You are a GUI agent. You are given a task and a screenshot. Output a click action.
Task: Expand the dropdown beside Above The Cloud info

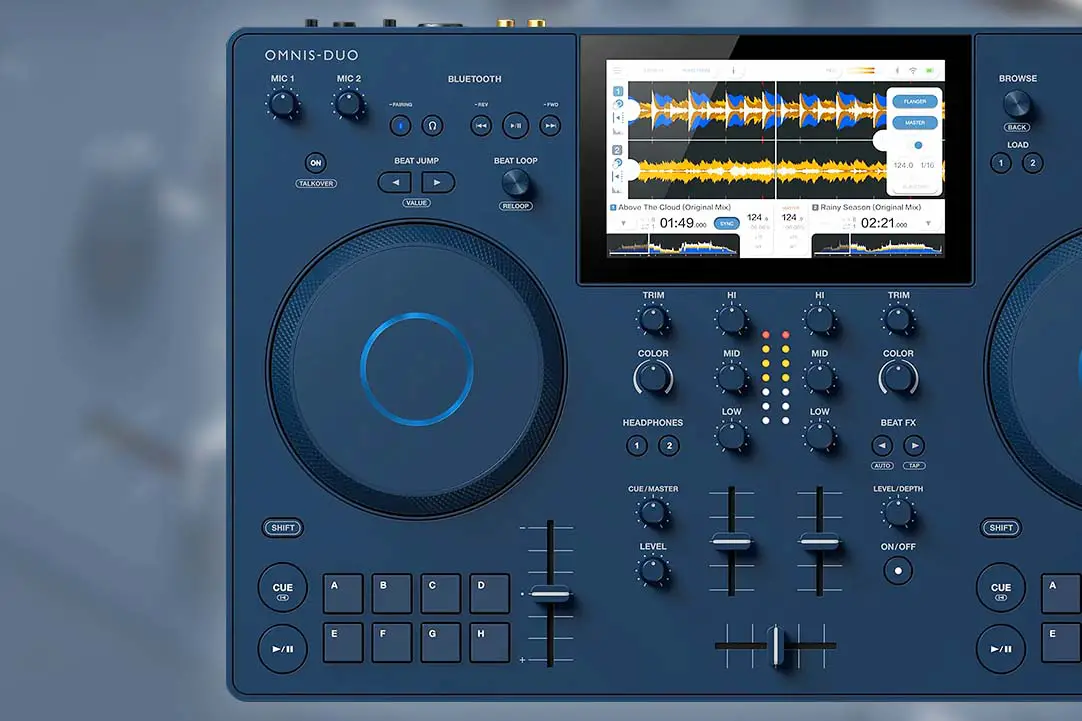pos(621,223)
